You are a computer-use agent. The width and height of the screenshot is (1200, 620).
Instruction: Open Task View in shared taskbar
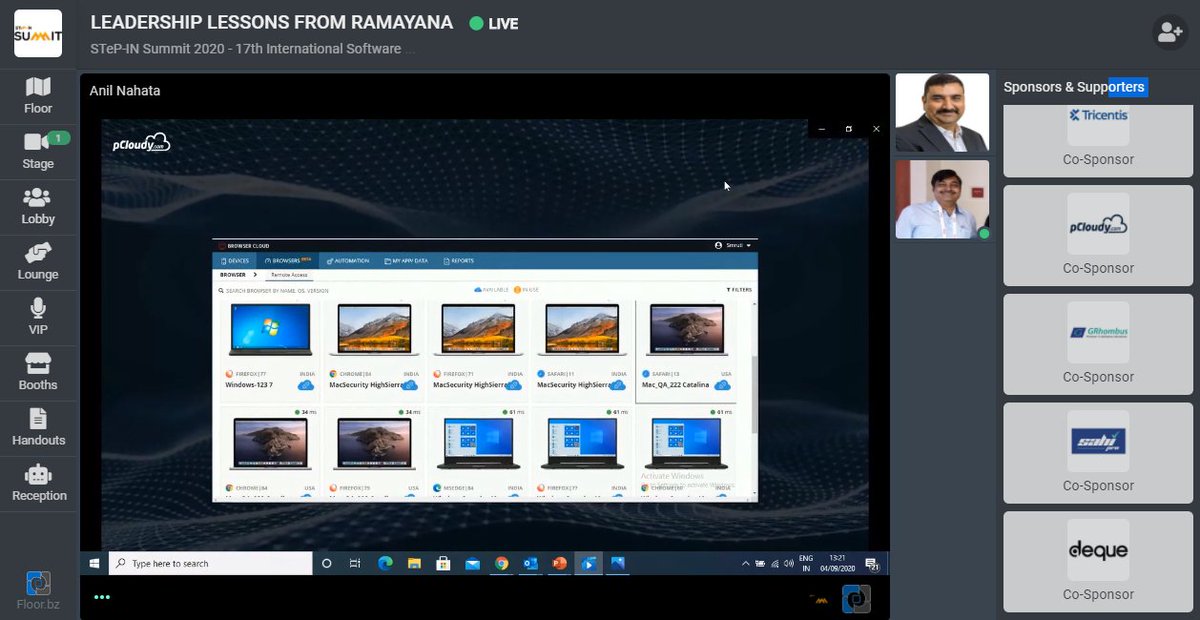[x=354, y=563]
